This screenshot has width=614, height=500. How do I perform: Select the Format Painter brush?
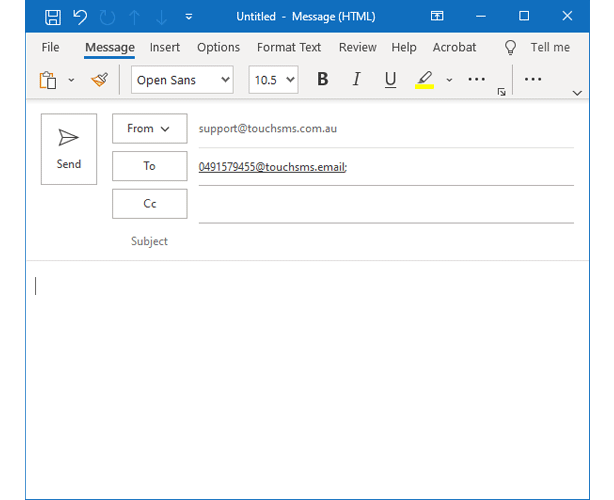pyautogui.click(x=98, y=80)
